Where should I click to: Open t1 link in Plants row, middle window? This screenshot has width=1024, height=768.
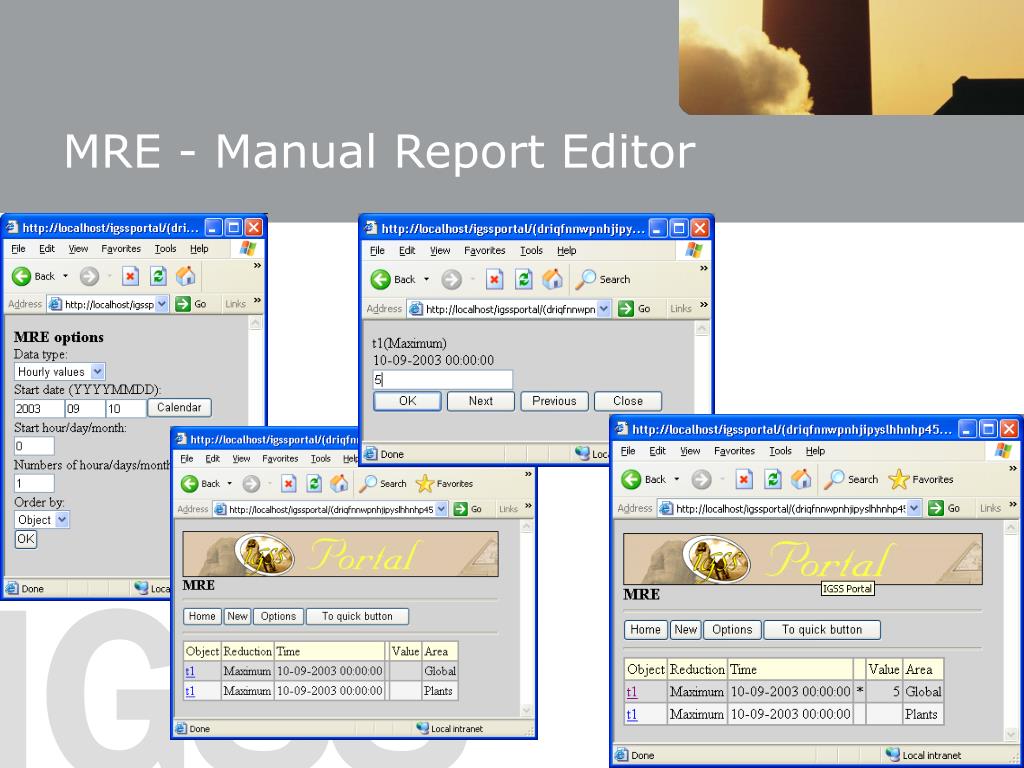pos(190,691)
